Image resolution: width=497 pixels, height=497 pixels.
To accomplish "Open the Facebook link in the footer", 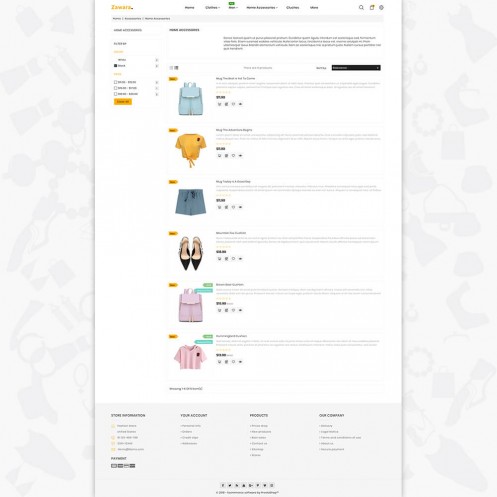I will click(x=223, y=485).
